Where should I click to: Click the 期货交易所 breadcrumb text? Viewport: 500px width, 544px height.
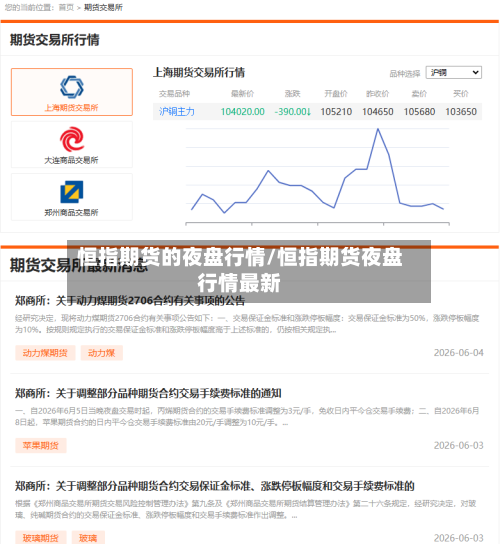point(103,7)
